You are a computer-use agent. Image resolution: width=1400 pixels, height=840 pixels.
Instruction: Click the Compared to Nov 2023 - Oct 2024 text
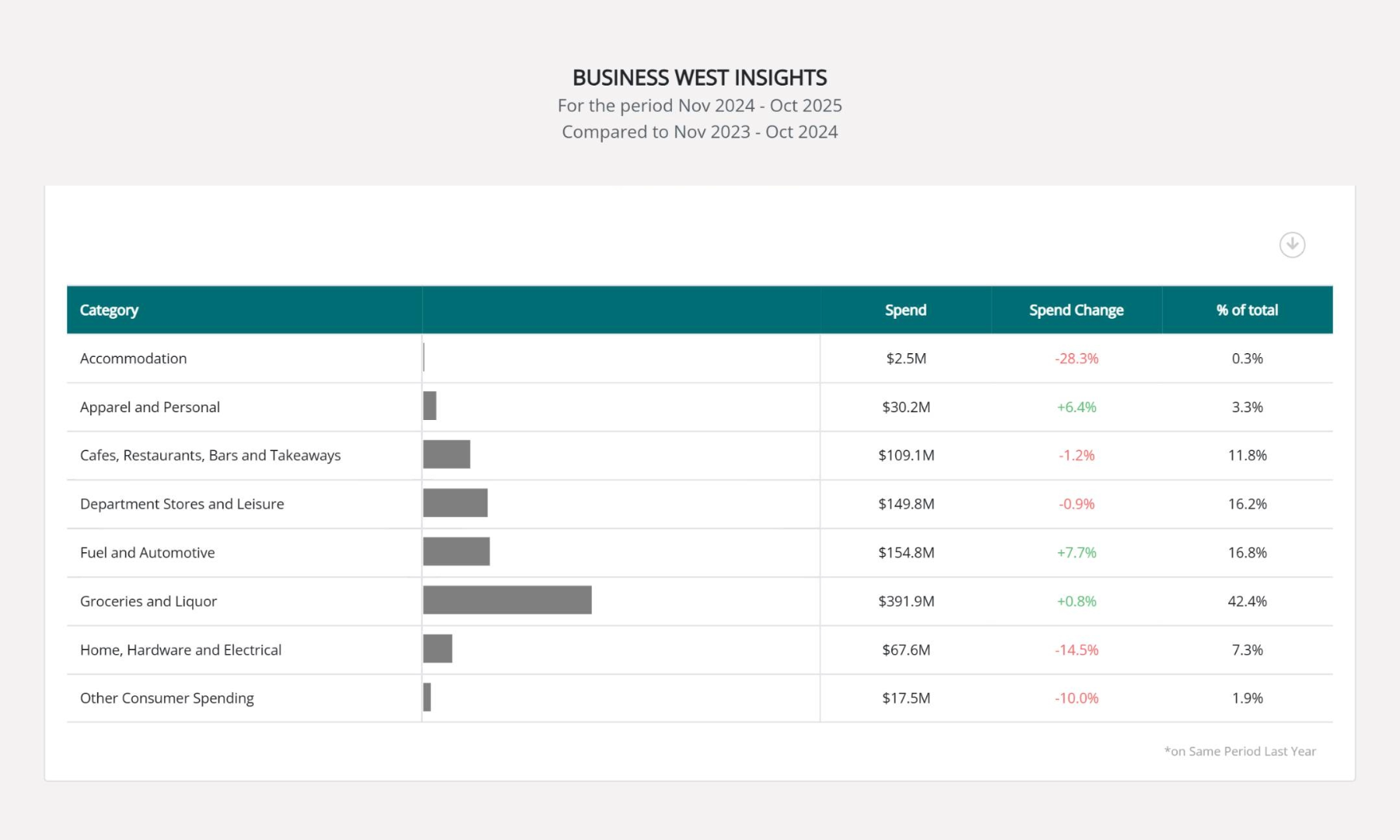[700, 132]
